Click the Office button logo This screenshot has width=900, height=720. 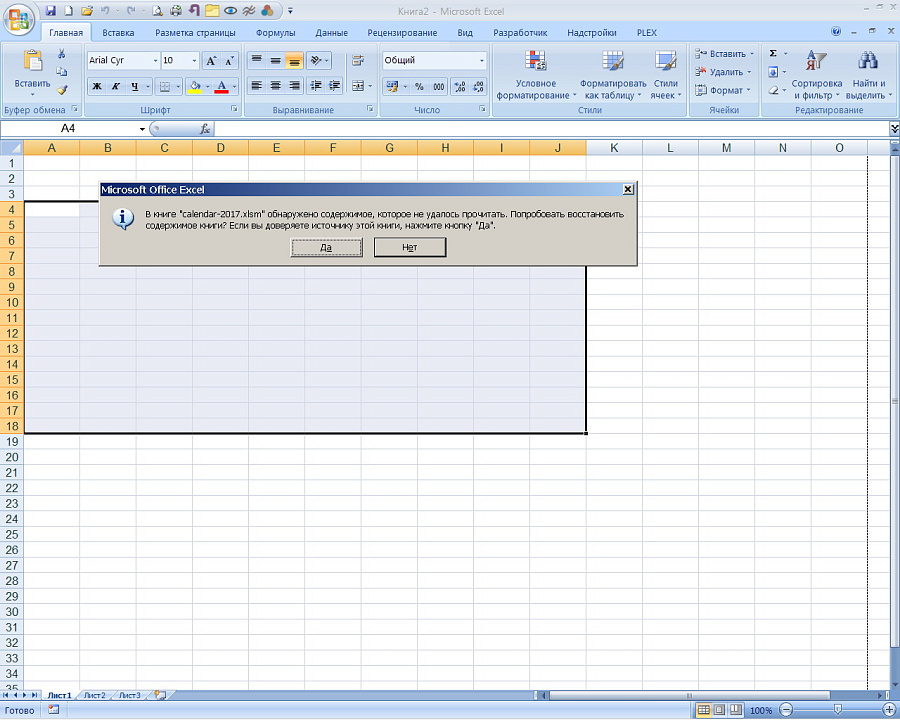click(x=19, y=18)
